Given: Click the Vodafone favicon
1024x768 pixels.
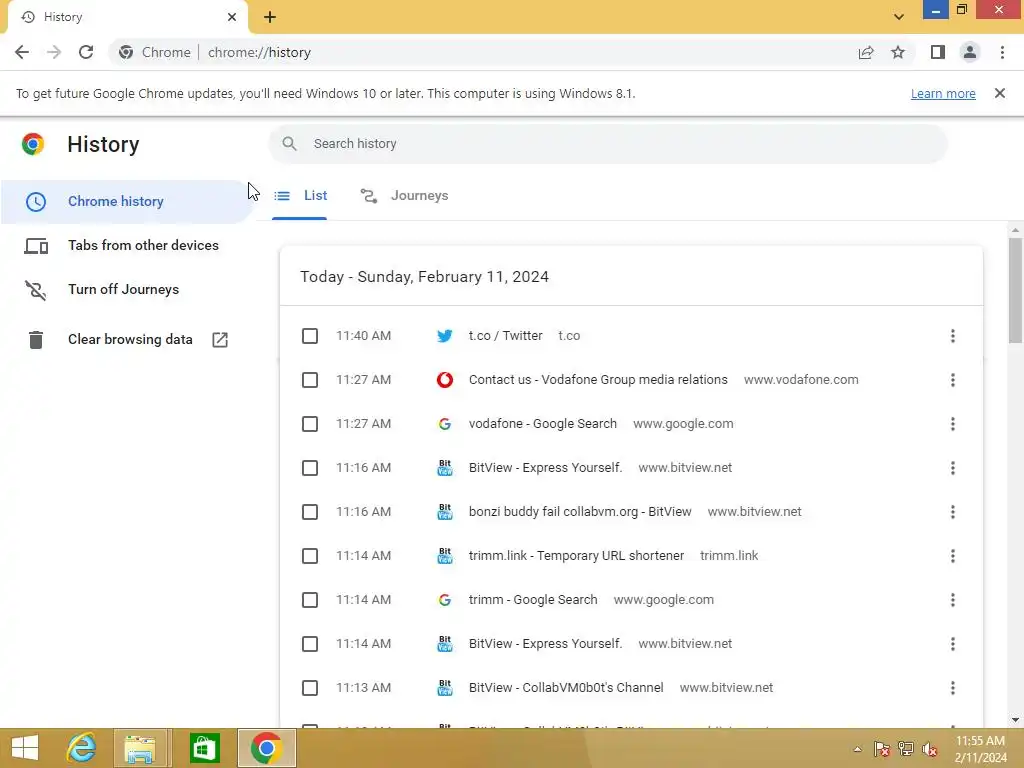Looking at the screenshot, I should 445,380.
